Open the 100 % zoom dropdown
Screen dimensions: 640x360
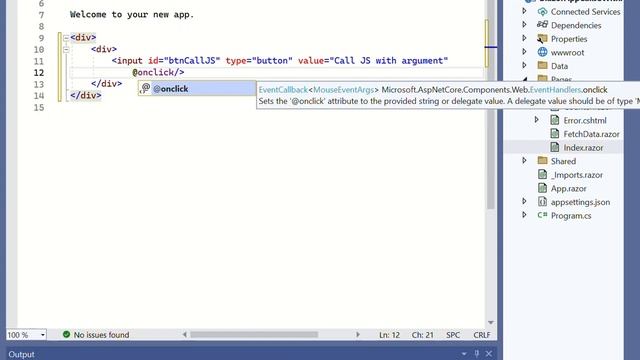pyautogui.click(x=42, y=335)
